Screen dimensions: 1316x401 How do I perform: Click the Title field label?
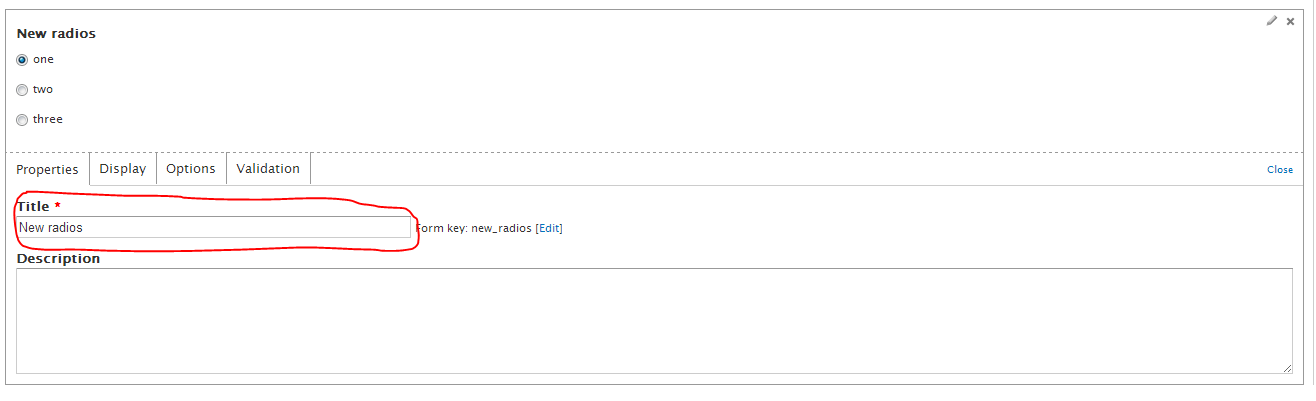point(33,206)
